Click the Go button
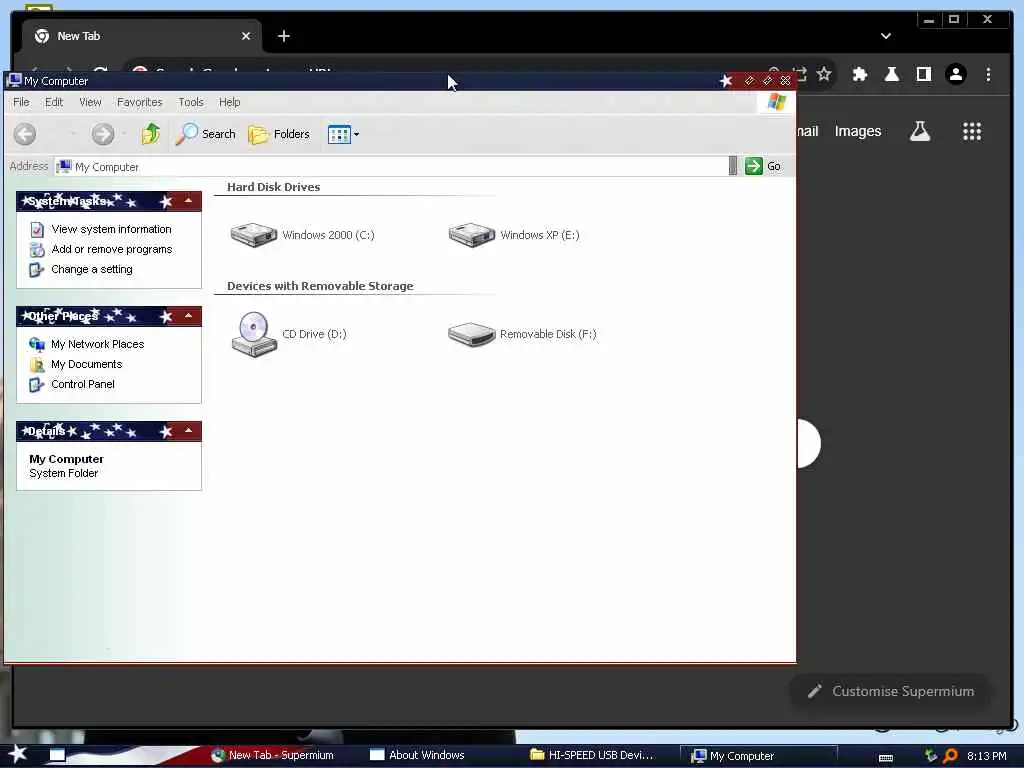Screen dimensions: 1024x768 point(763,166)
